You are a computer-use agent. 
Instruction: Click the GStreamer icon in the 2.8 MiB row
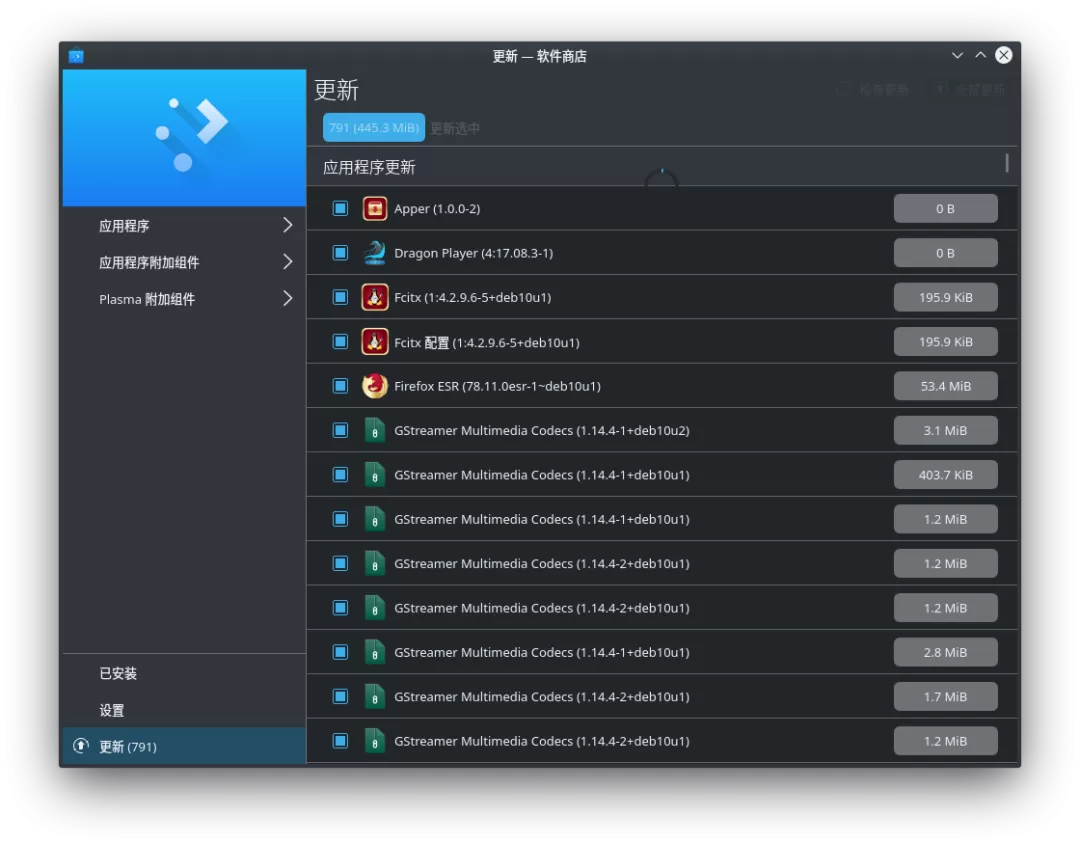click(x=375, y=652)
